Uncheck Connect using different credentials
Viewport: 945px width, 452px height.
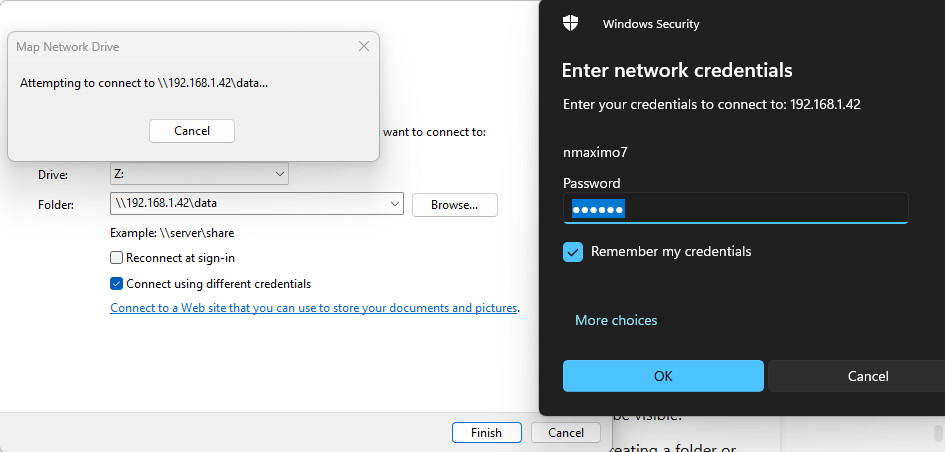(x=117, y=284)
